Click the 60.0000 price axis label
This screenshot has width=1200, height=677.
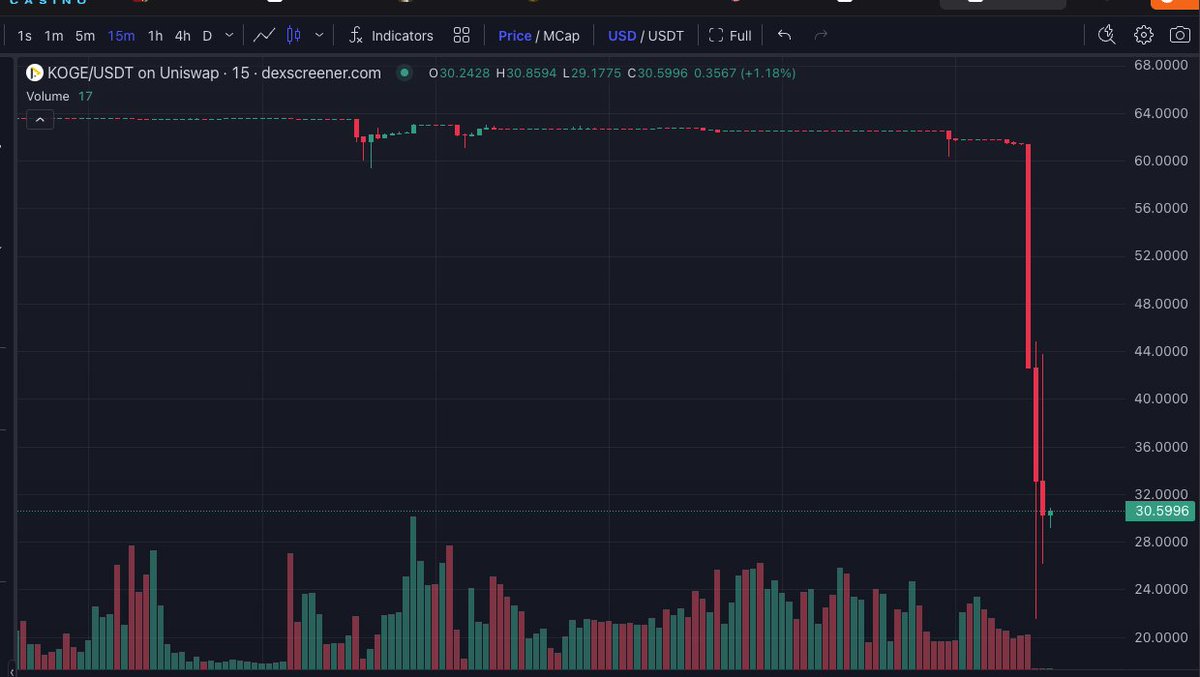pyautogui.click(x=1160, y=160)
